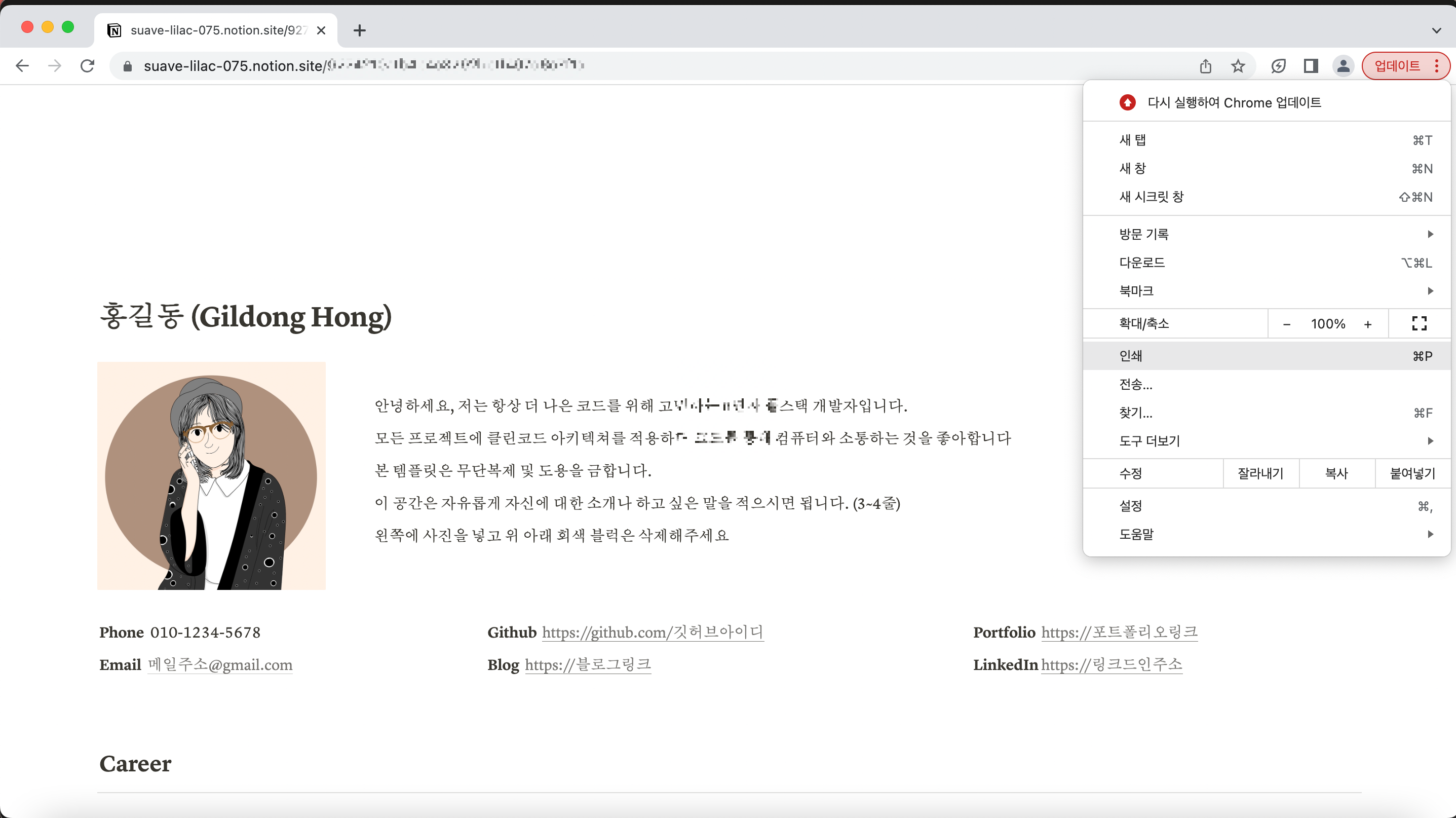Open the Github profile link

pyautogui.click(x=652, y=632)
